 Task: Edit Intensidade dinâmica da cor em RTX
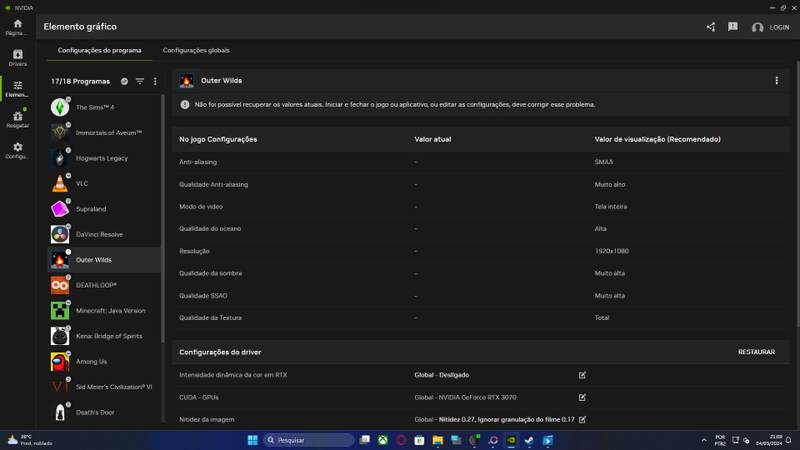[582, 375]
